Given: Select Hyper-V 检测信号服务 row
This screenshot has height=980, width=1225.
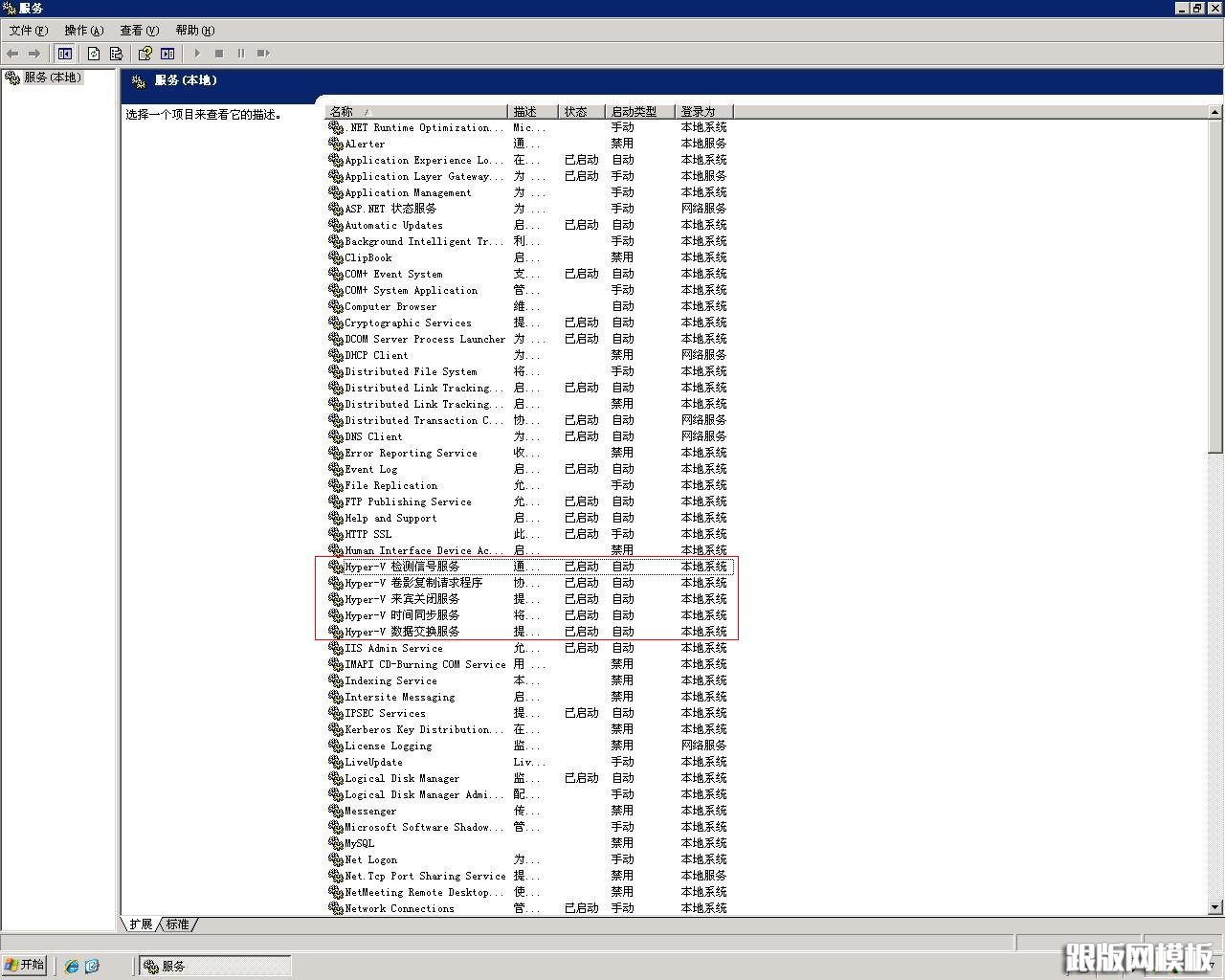Looking at the screenshot, I should point(529,567).
